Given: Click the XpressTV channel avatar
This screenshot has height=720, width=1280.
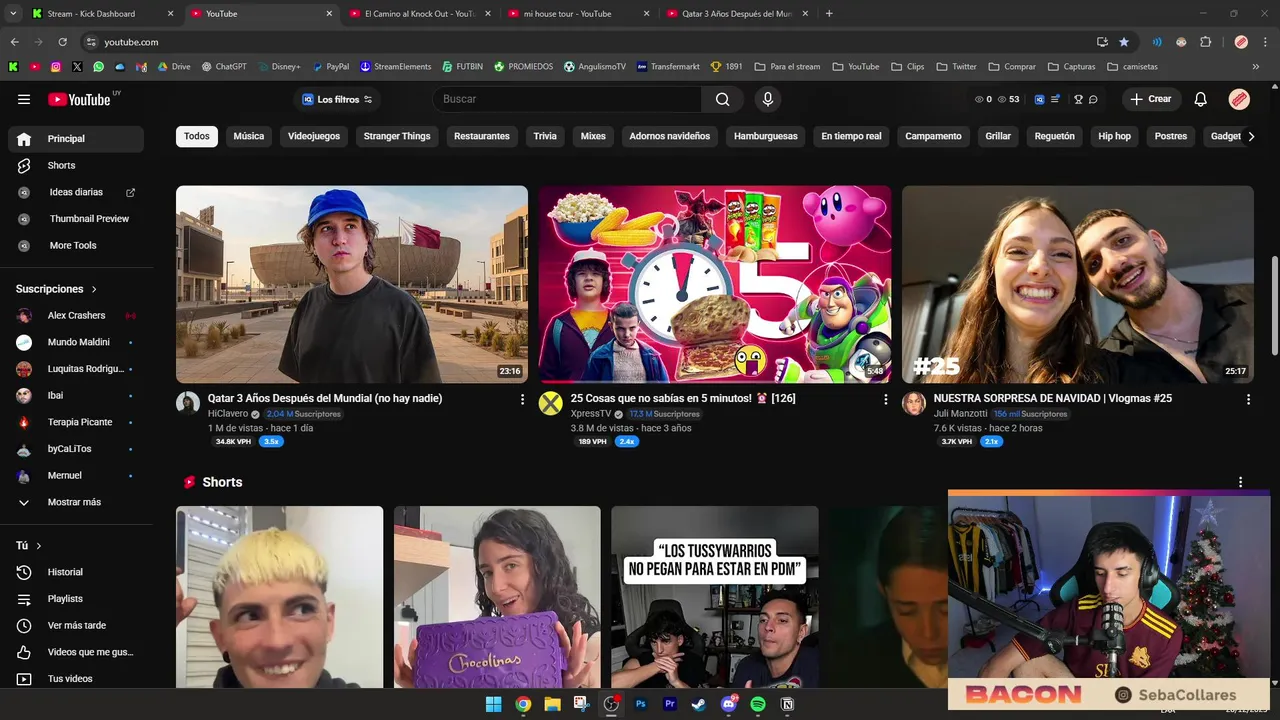Looking at the screenshot, I should (550, 403).
